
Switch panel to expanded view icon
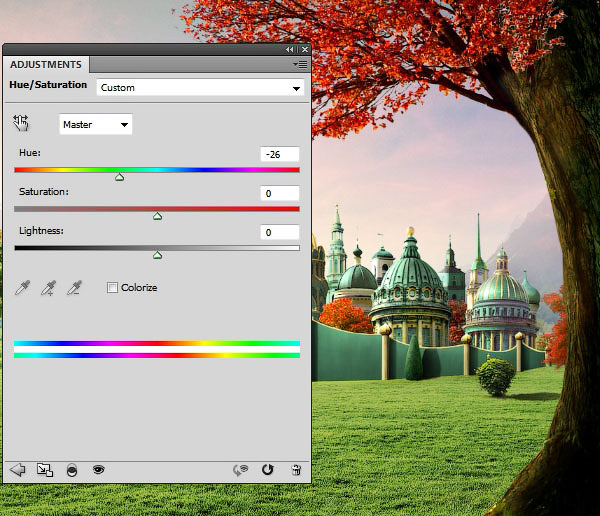pos(44,469)
